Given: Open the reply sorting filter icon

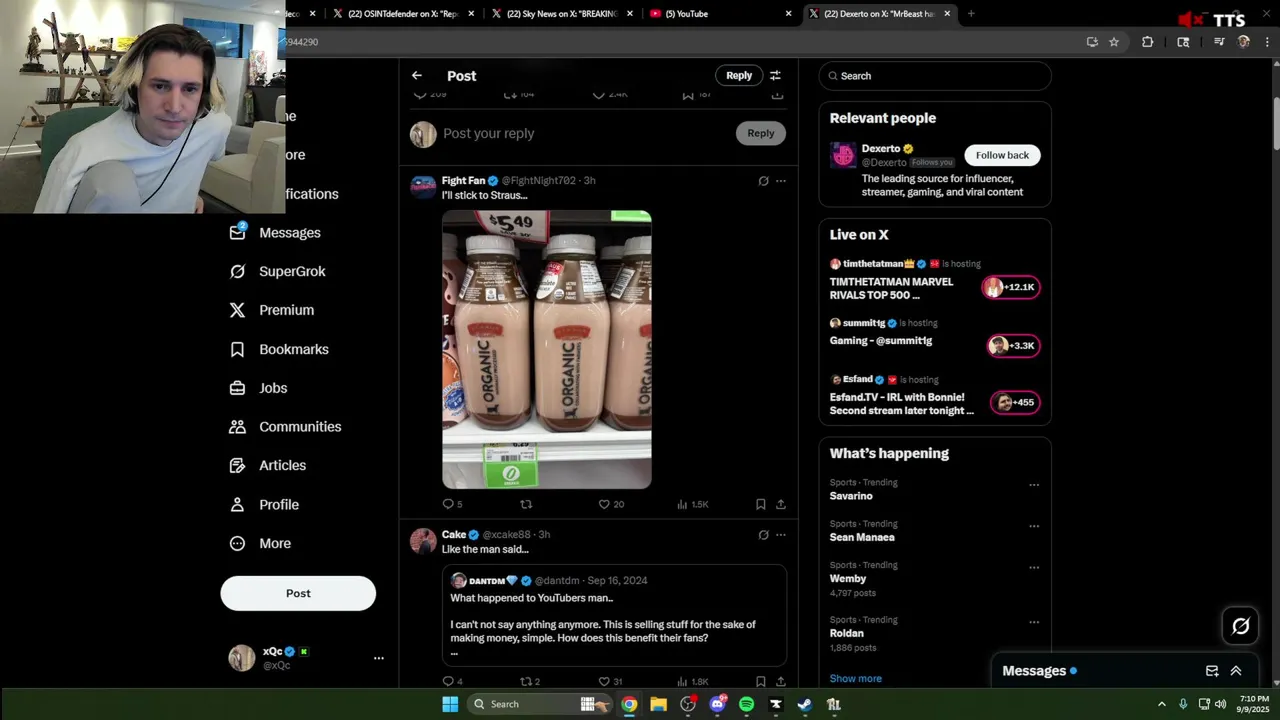Looking at the screenshot, I should pyautogui.click(x=775, y=76).
